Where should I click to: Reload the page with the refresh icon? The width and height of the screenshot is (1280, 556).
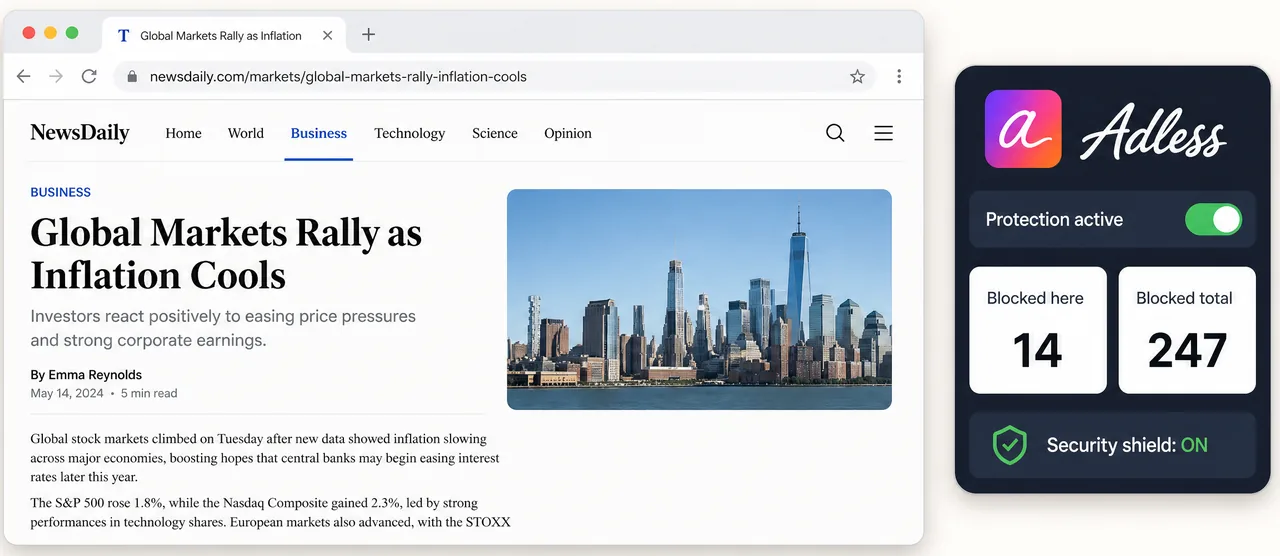89,76
